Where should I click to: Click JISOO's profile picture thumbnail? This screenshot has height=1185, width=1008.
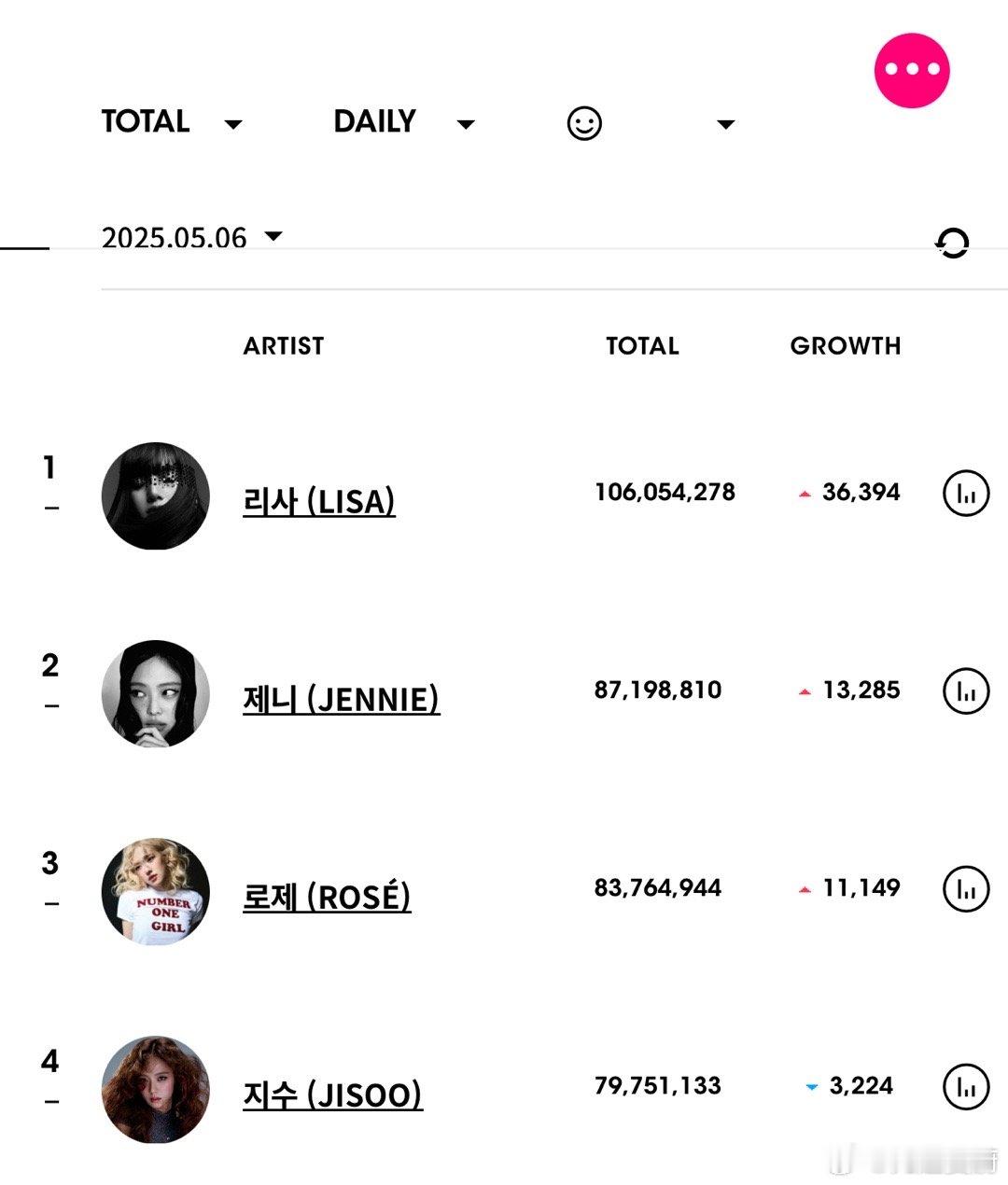click(155, 1089)
